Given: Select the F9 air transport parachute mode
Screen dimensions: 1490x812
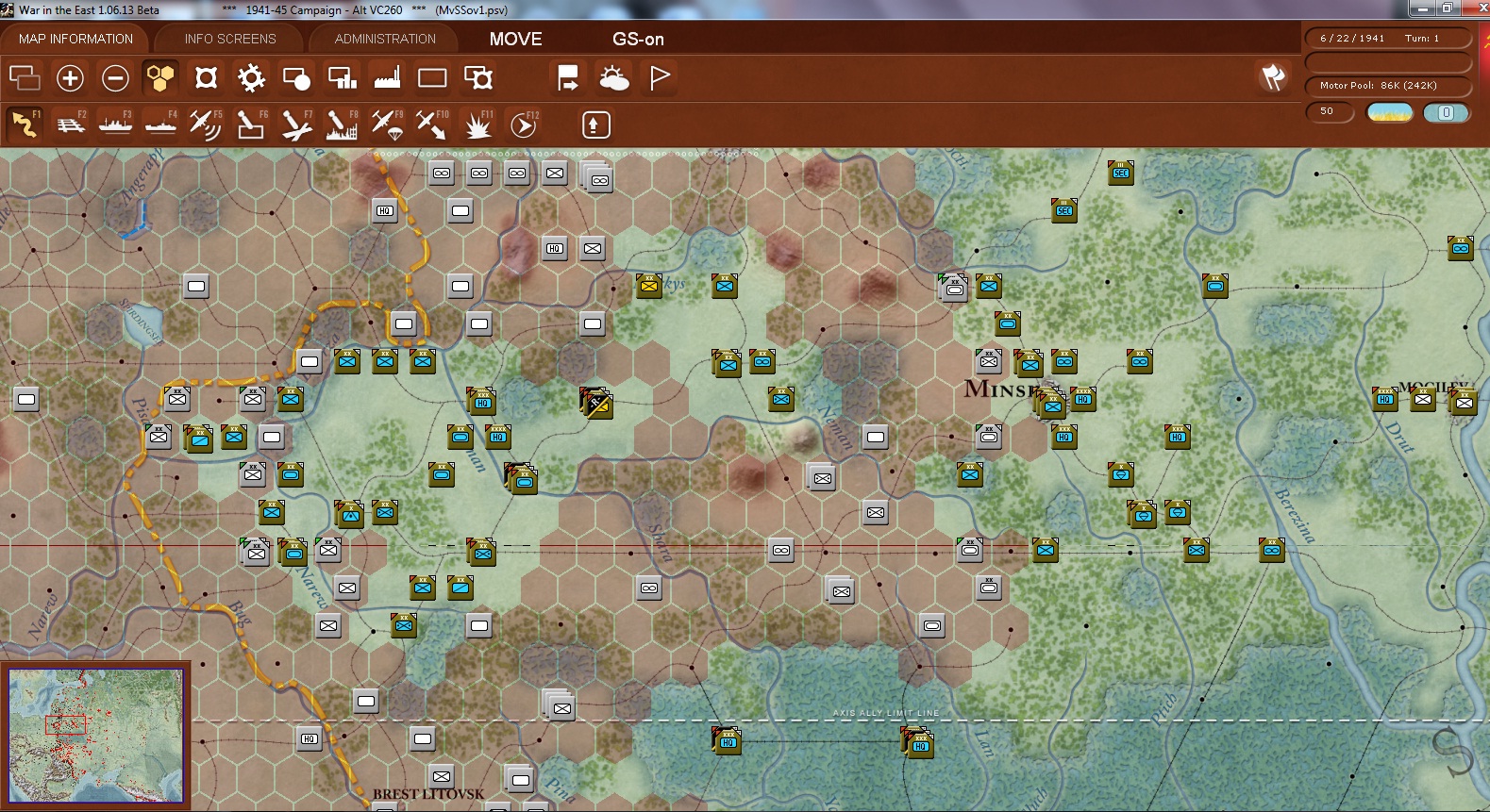Looking at the screenshot, I should coord(387,124).
